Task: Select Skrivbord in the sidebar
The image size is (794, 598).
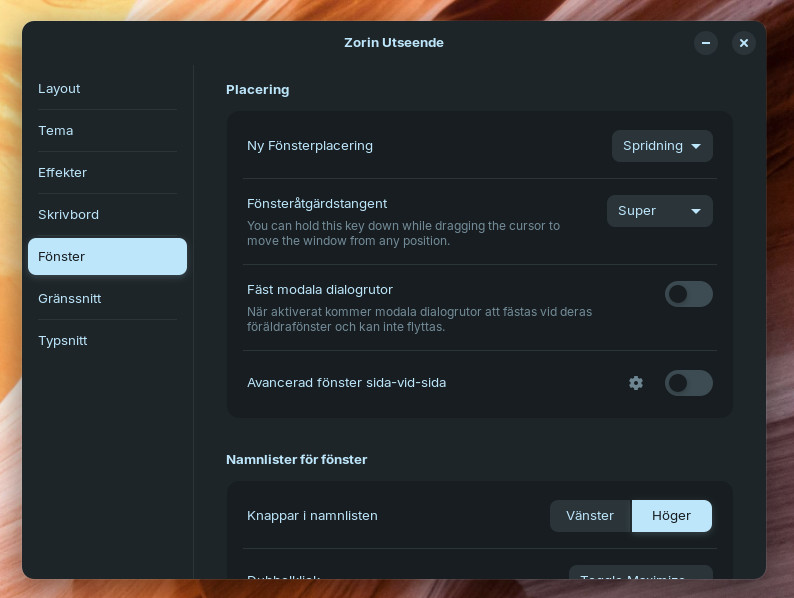Action: point(68,215)
